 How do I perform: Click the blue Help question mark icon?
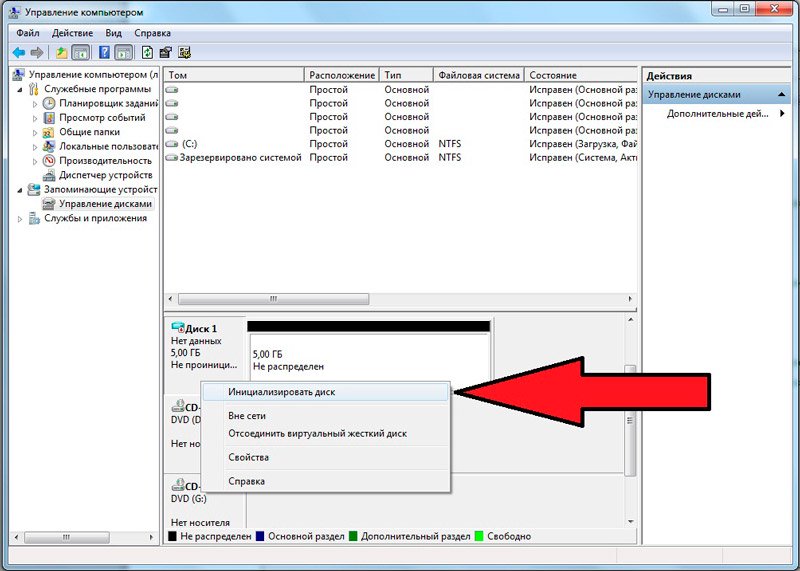pyautogui.click(x=104, y=53)
